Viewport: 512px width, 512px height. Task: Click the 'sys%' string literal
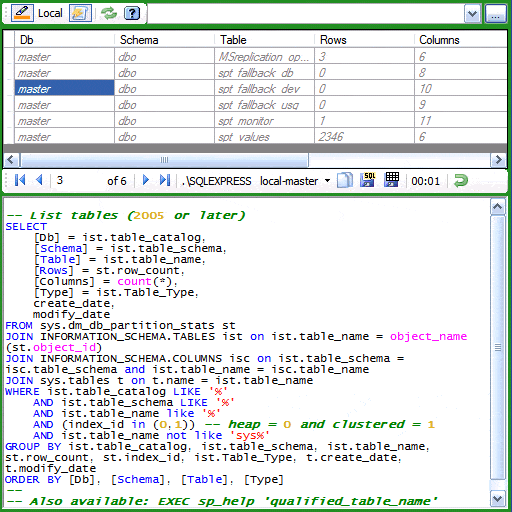(x=250, y=436)
